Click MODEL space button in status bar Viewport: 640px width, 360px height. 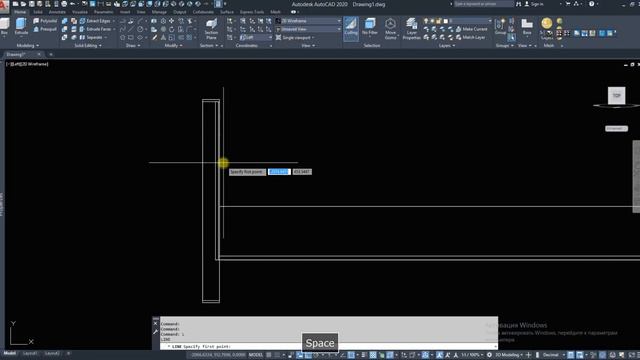coord(256,355)
